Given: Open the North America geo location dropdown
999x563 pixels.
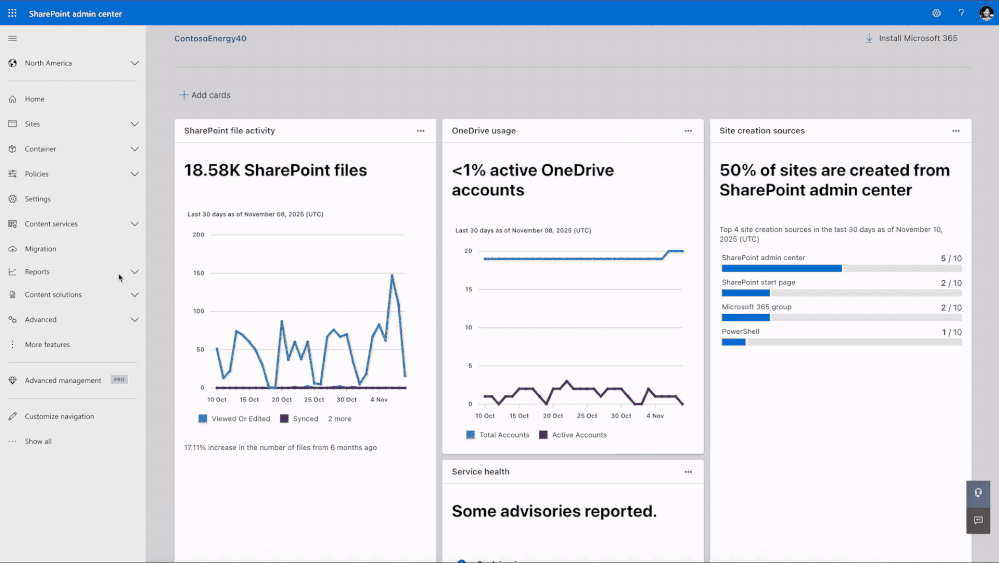Looking at the screenshot, I should [73, 63].
